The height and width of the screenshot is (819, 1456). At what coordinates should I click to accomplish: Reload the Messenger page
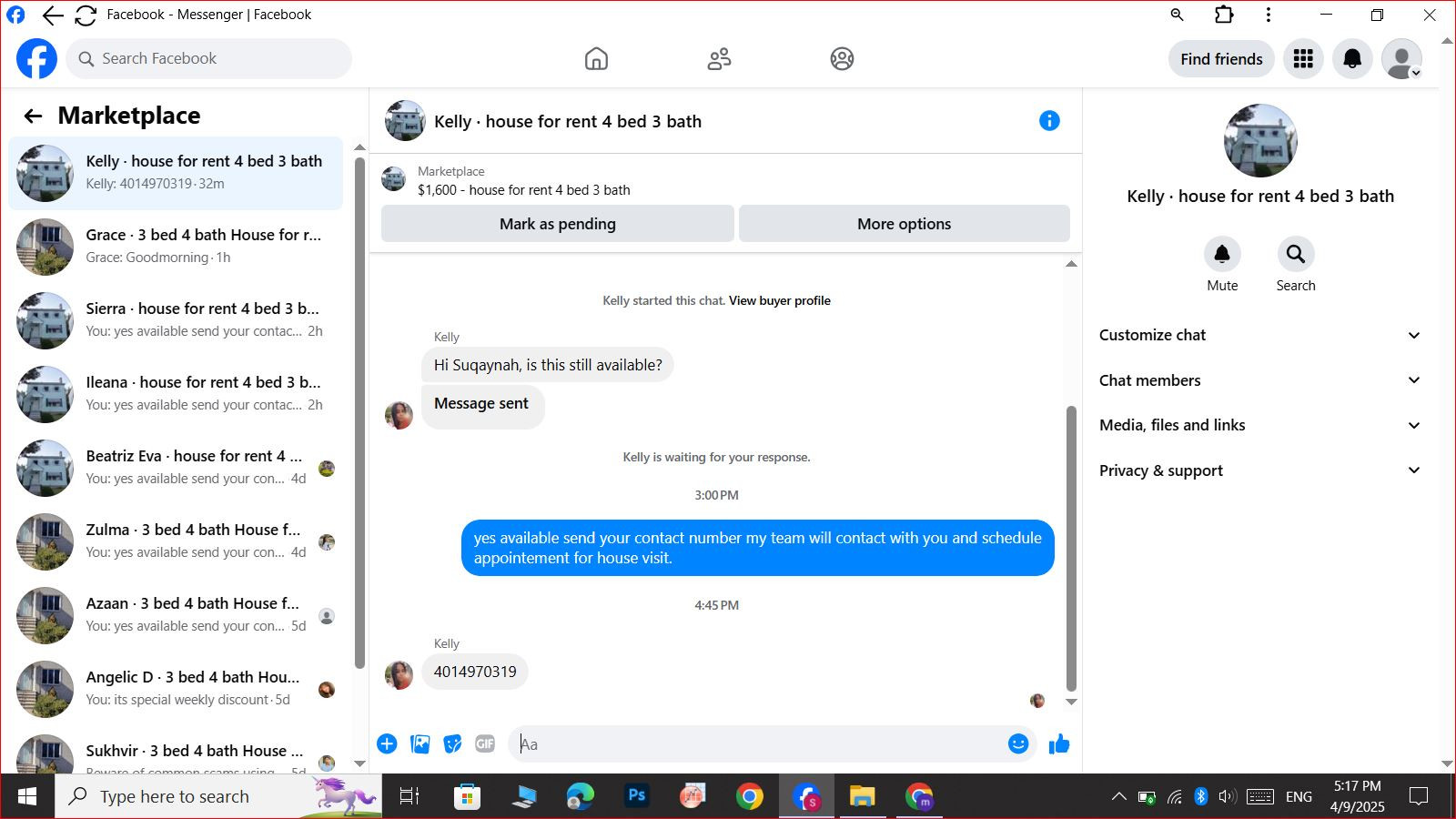coord(86,15)
